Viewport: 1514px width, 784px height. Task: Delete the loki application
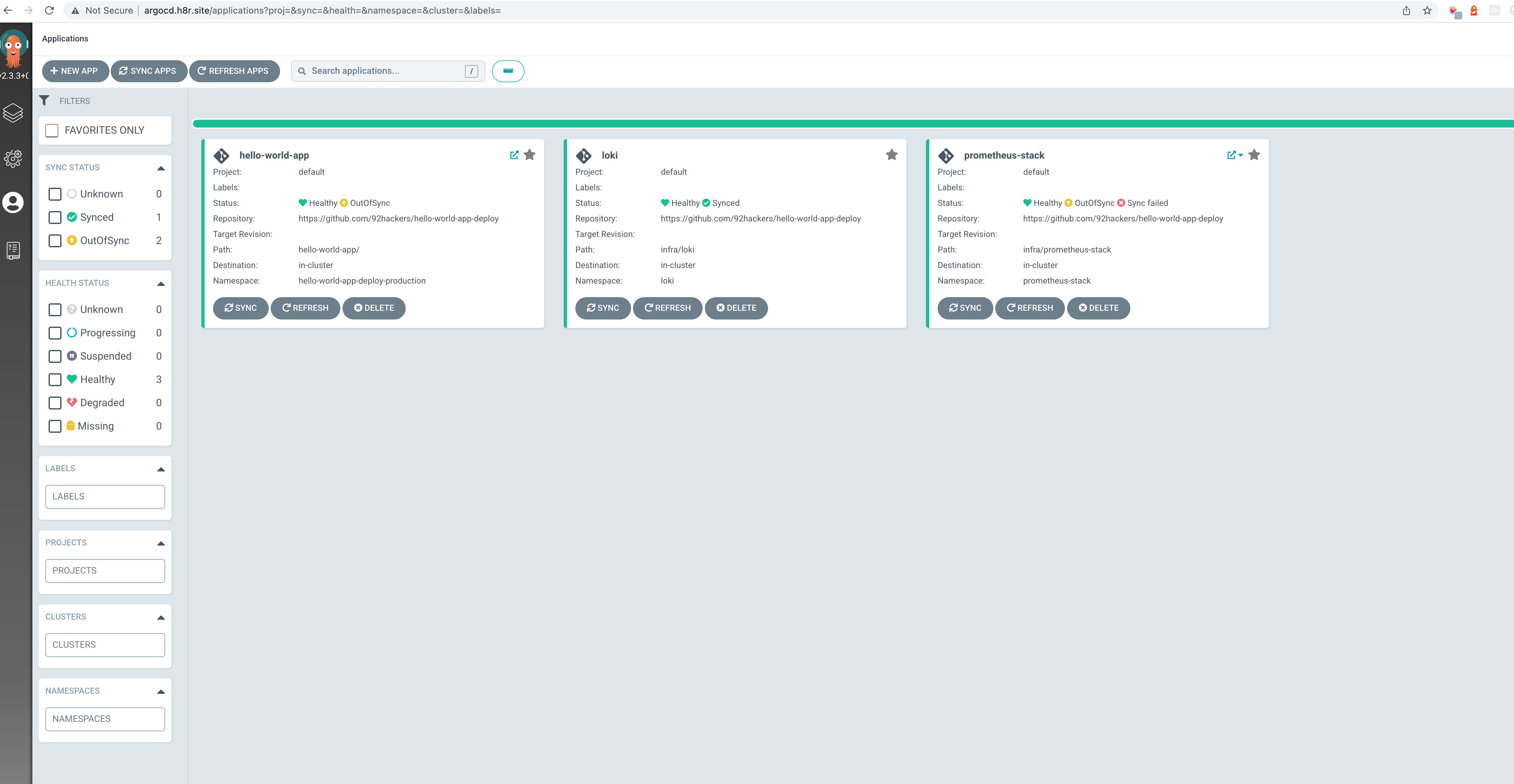coord(736,308)
